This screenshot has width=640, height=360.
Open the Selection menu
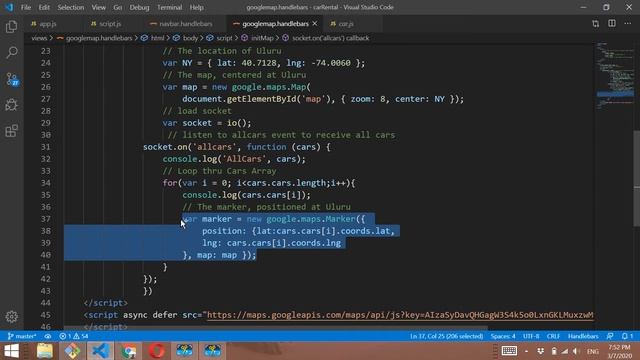click(71, 7)
